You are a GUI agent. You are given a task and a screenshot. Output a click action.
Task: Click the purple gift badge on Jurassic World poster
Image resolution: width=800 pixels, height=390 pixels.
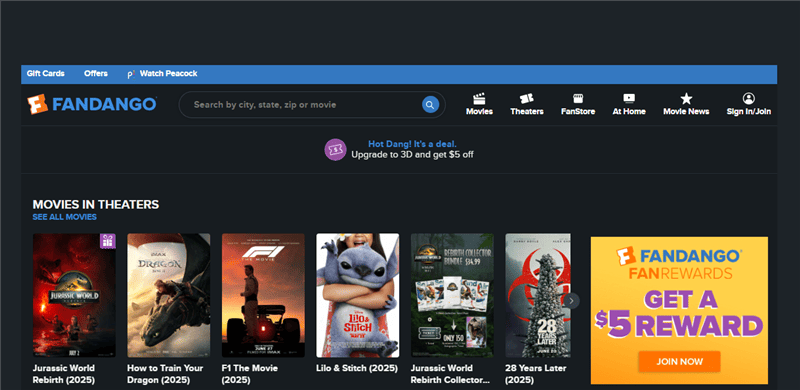107,241
